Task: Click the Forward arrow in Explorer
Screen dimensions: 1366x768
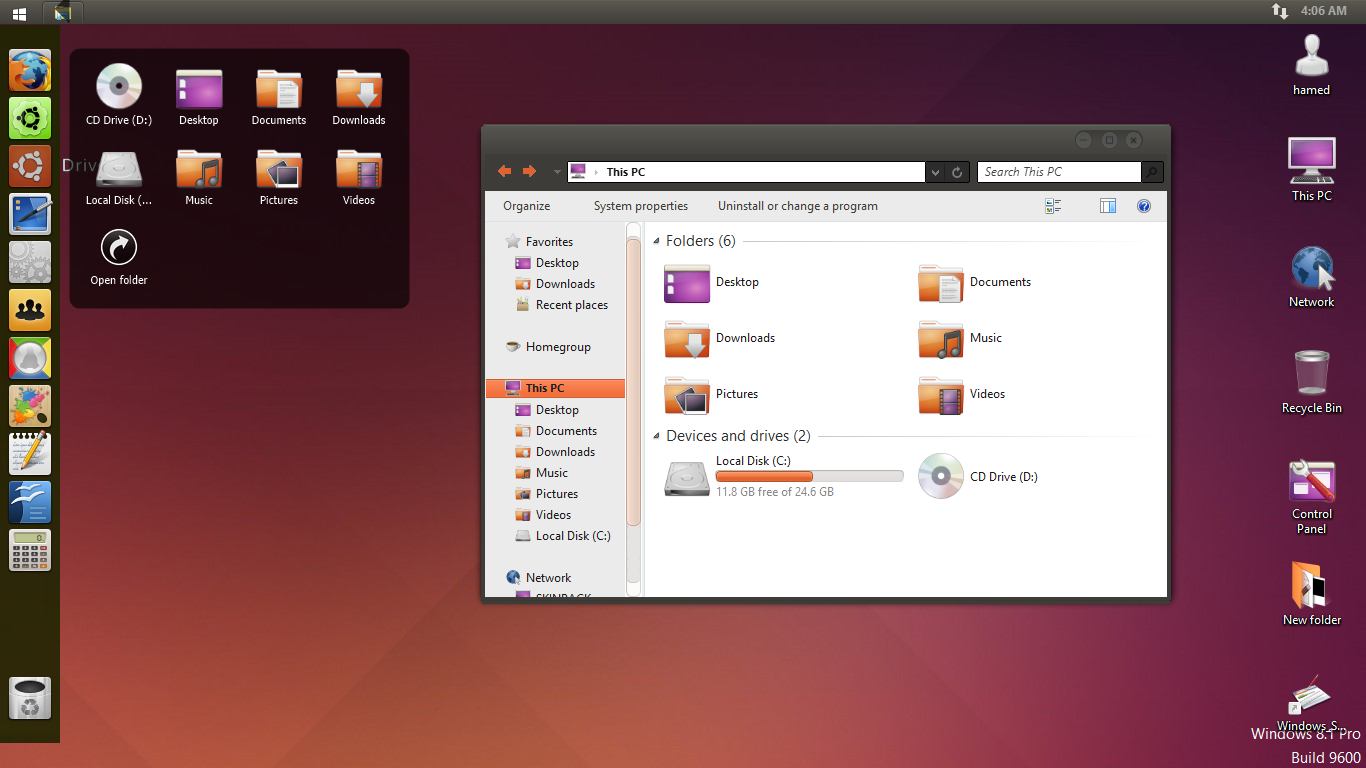Action: [x=530, y=172]
